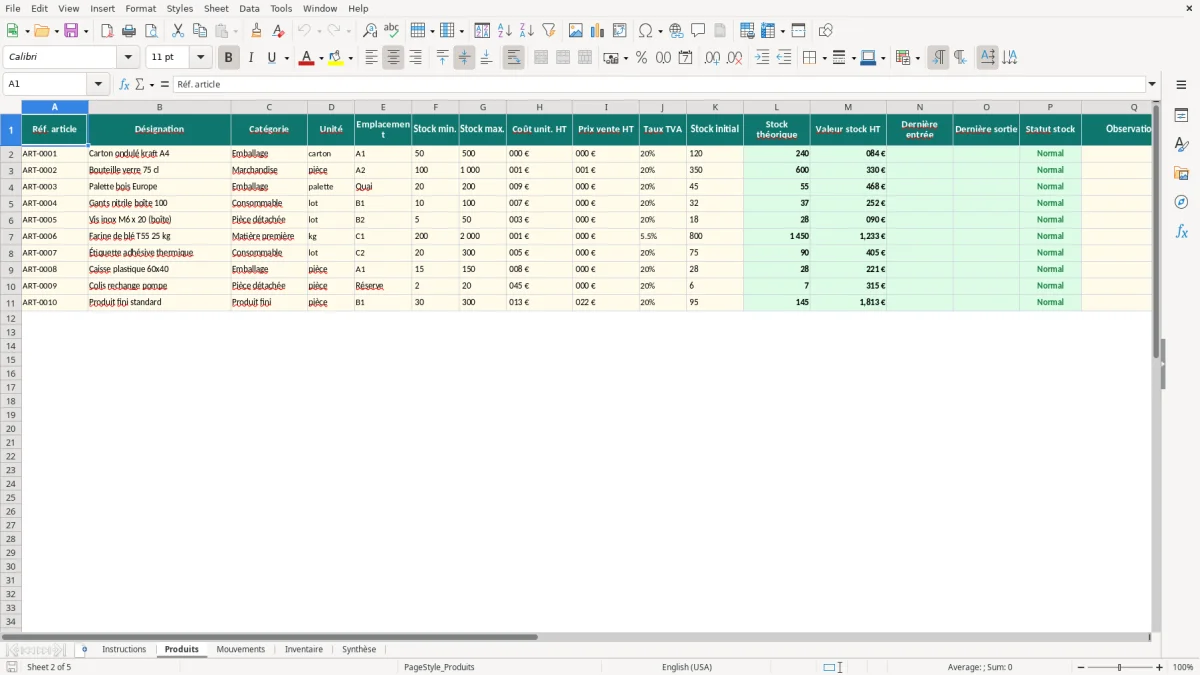Insert a comment

click(698, 31)
